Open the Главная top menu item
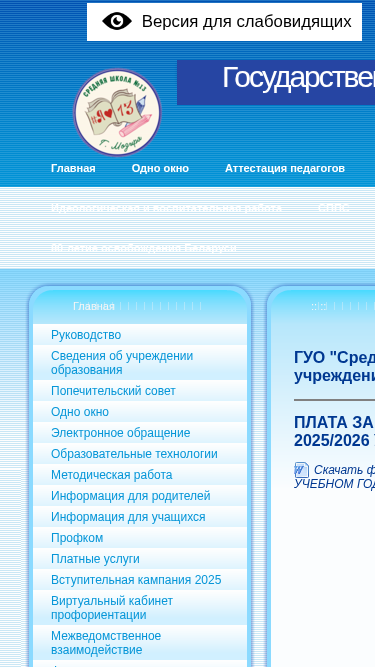Screen dimensions: 375x667 point(73,168)
